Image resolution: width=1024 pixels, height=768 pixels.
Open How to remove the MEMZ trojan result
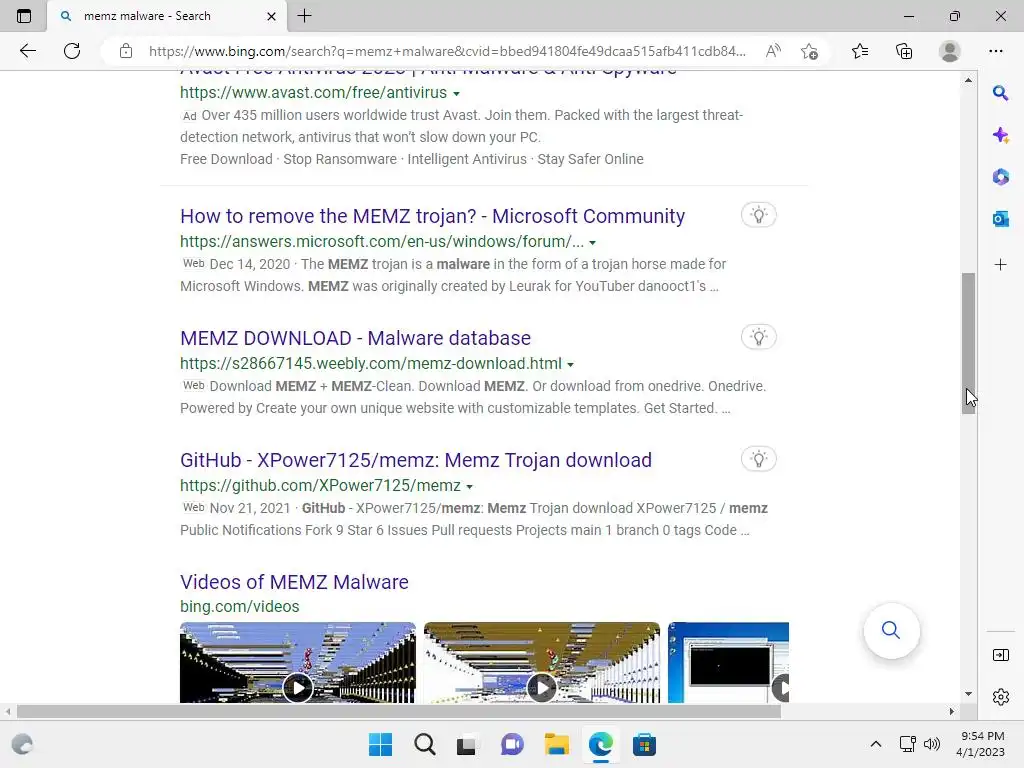point(432,216)
